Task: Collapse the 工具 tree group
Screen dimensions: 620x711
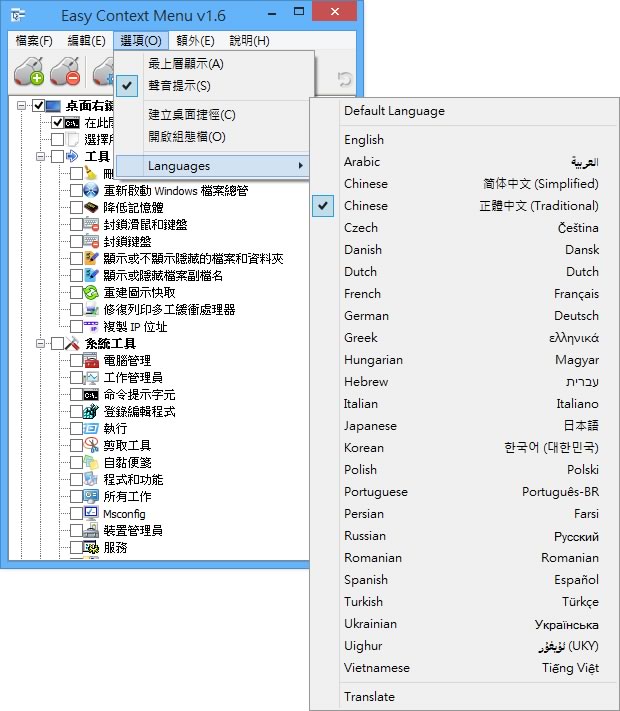Action: 40,156
